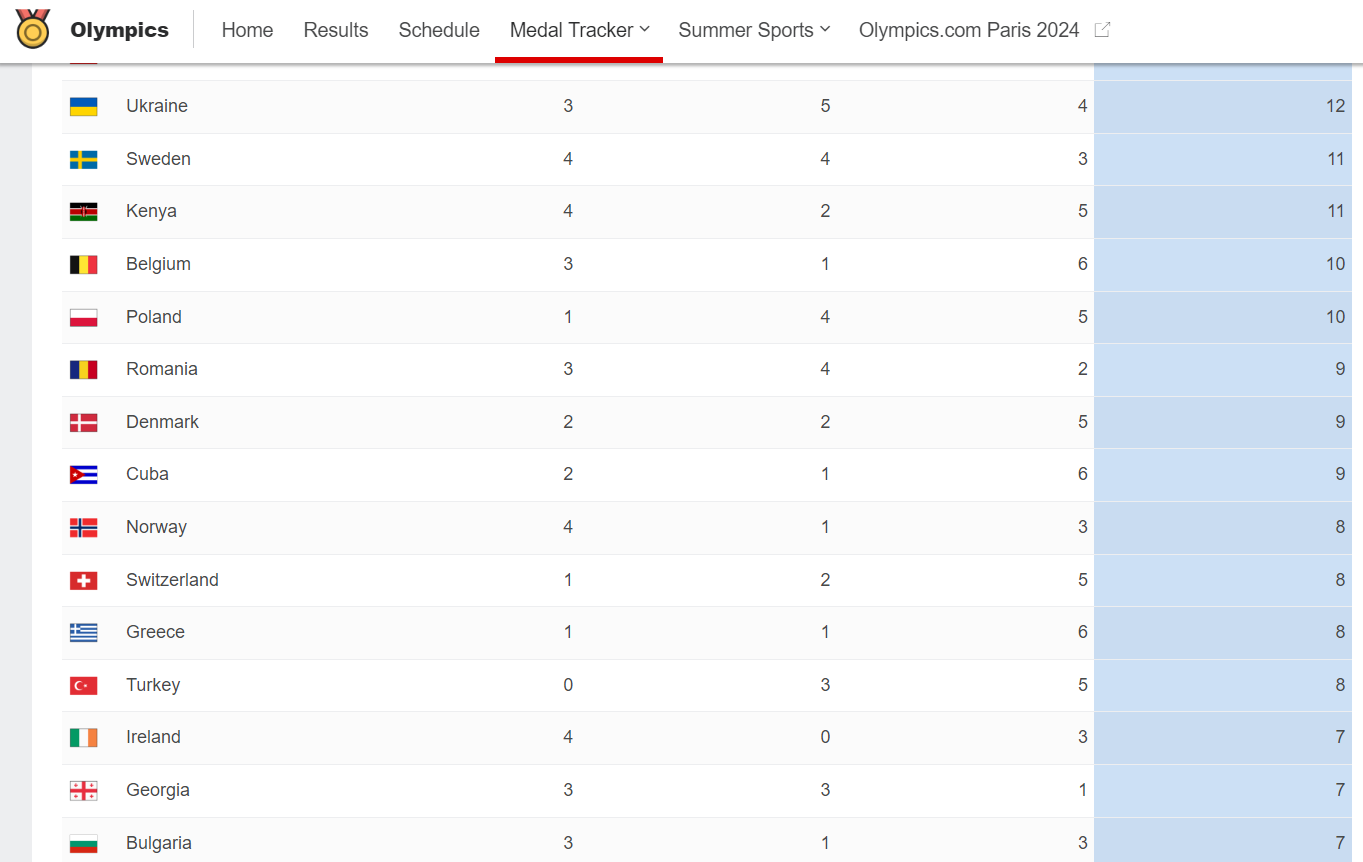
Task: Click Ukraine's silver medal count 5
Action: [x=825, y=106]
